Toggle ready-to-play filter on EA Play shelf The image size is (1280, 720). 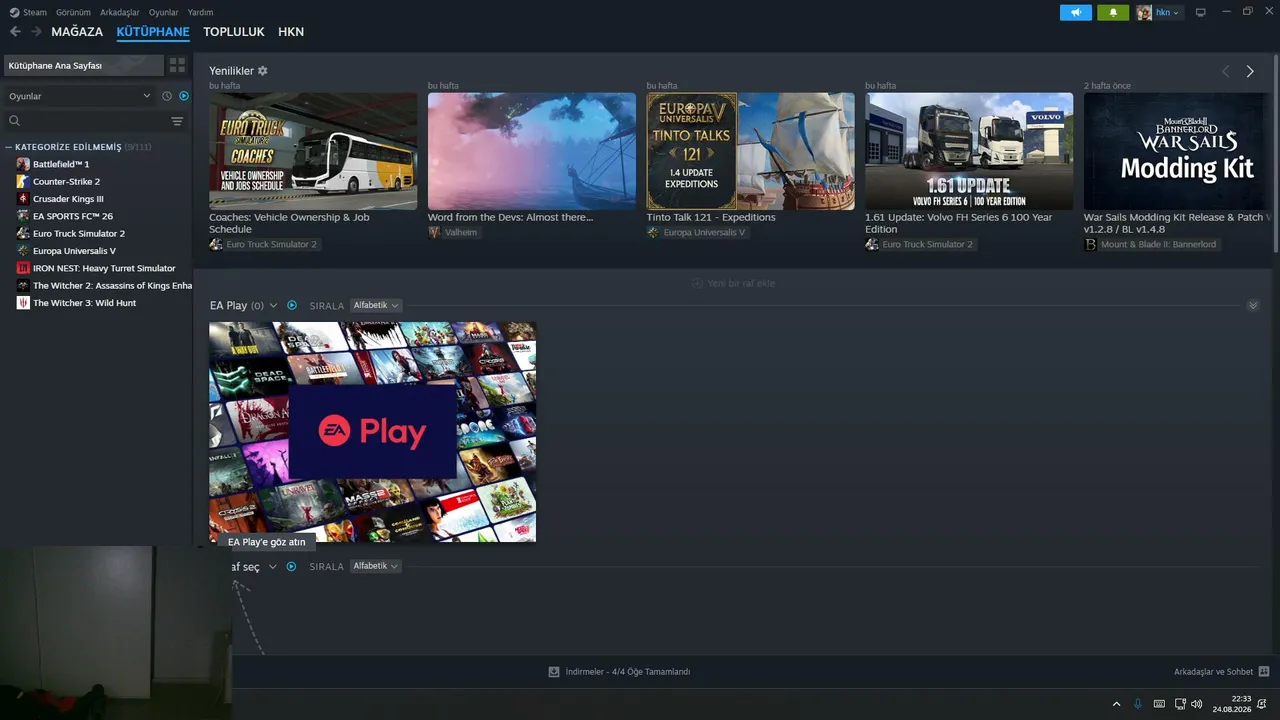coord(292,305)
